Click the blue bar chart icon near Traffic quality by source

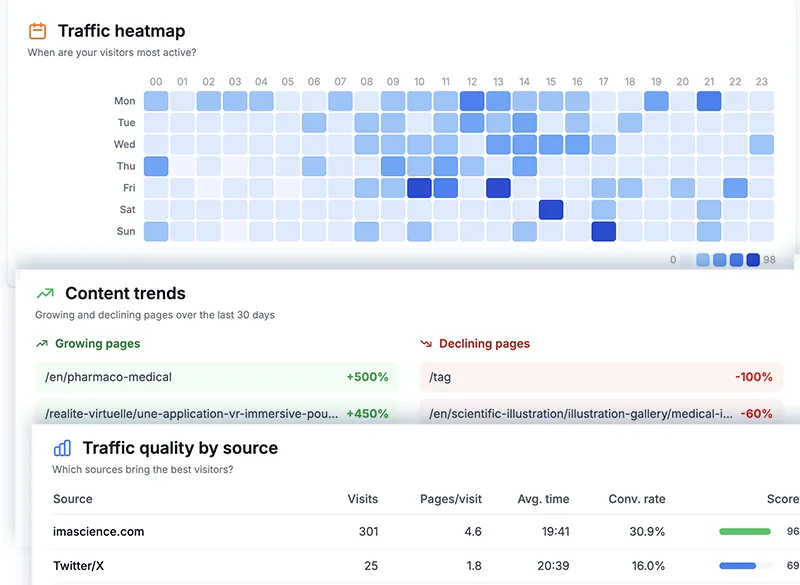click(61, 448)
